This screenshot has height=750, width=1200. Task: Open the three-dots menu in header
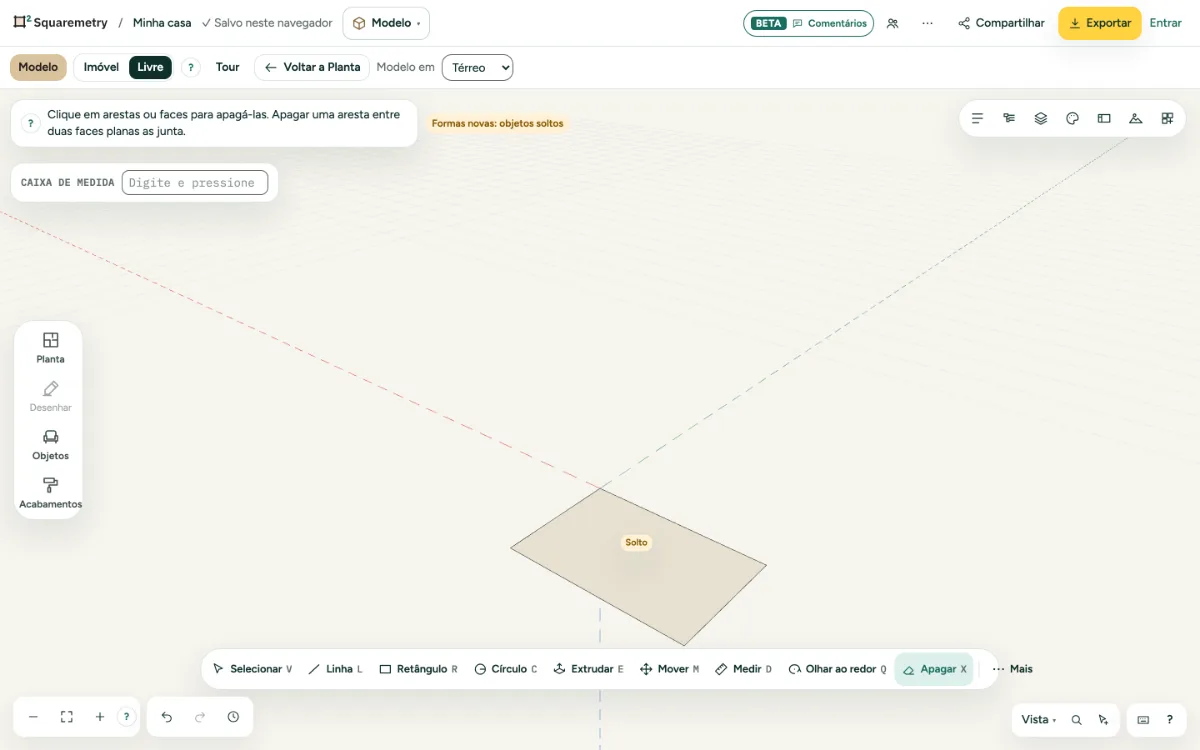point(928,23)
